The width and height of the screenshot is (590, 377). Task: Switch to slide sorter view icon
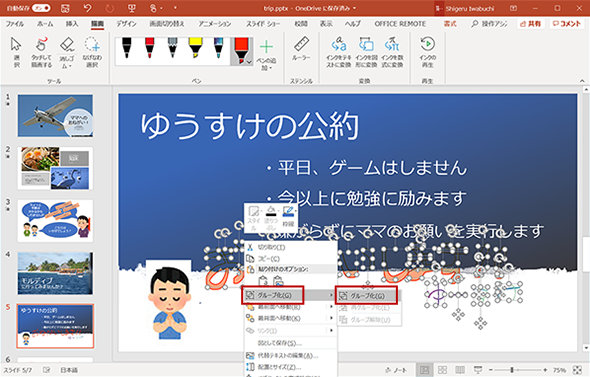point(442,370)
